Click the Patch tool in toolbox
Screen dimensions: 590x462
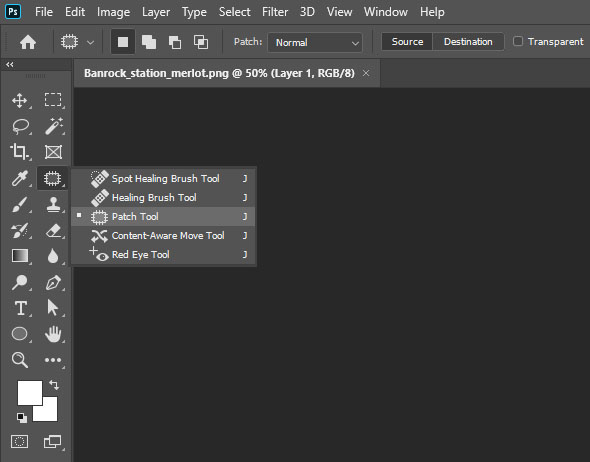tap(52, 178)
